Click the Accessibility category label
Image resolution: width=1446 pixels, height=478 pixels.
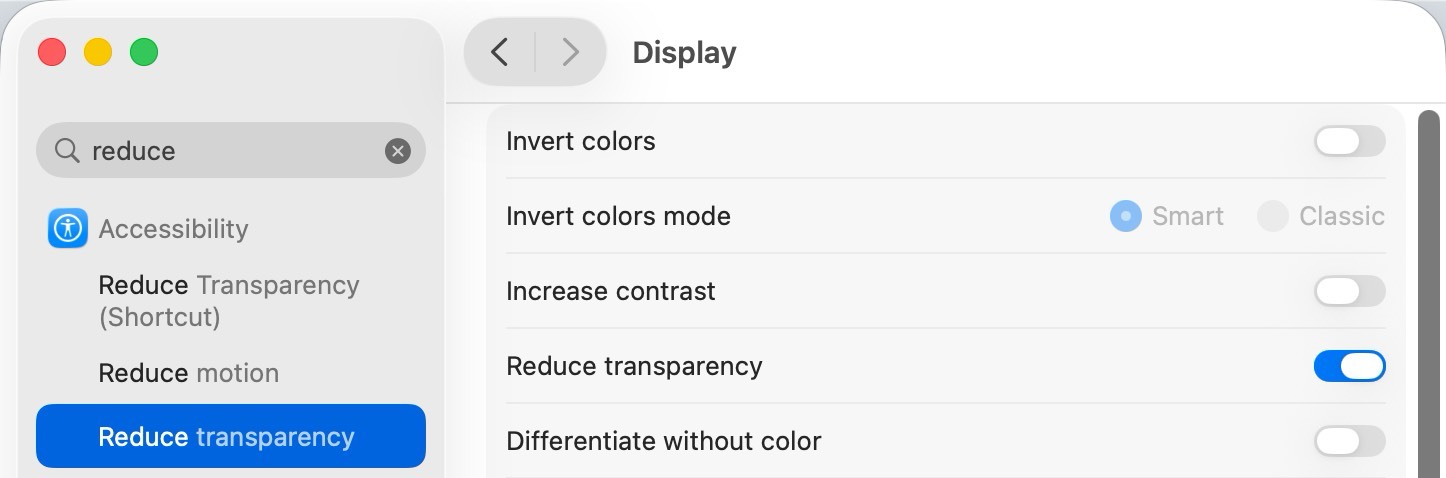tap(173, 229)
